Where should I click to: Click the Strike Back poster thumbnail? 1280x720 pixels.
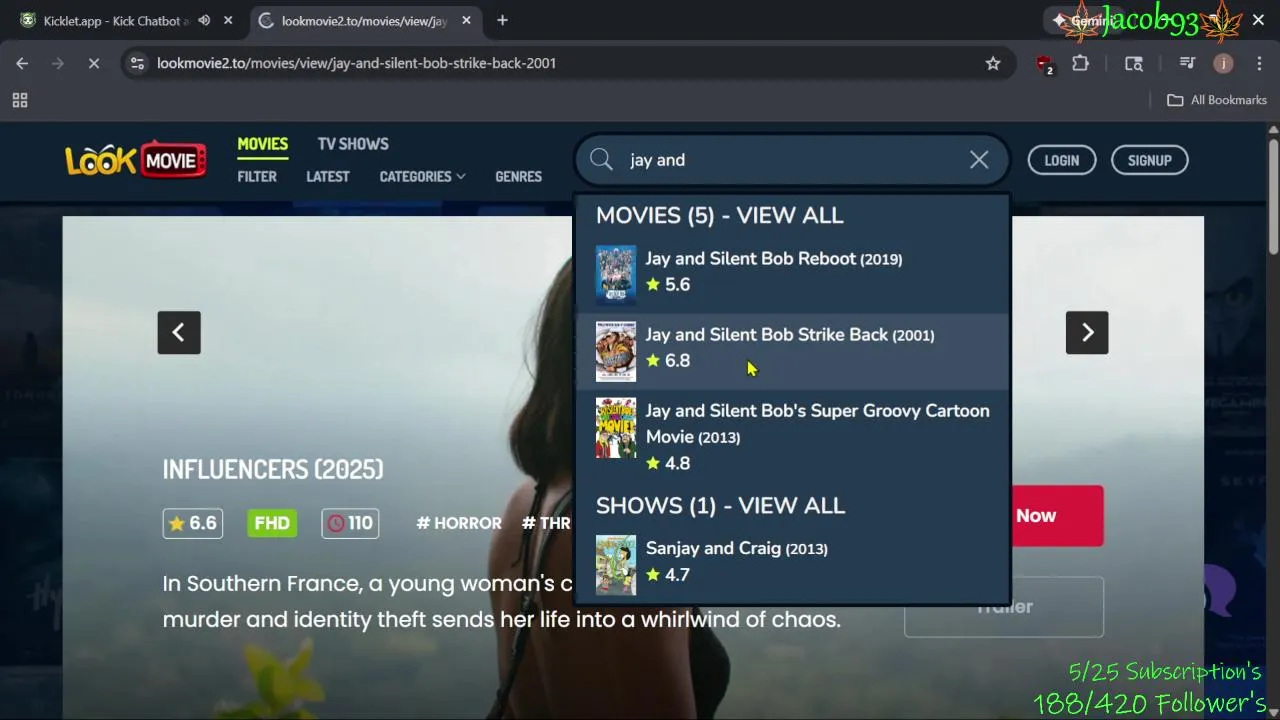616,351
